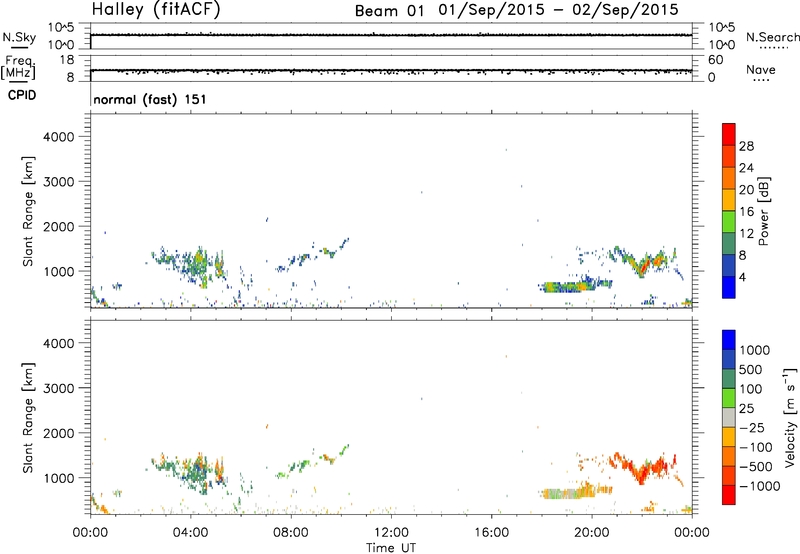Viewport: 800px width, 554px height.
Task: Click the 'Halley (fitACF)' plot title
Action: coord(156,10)
